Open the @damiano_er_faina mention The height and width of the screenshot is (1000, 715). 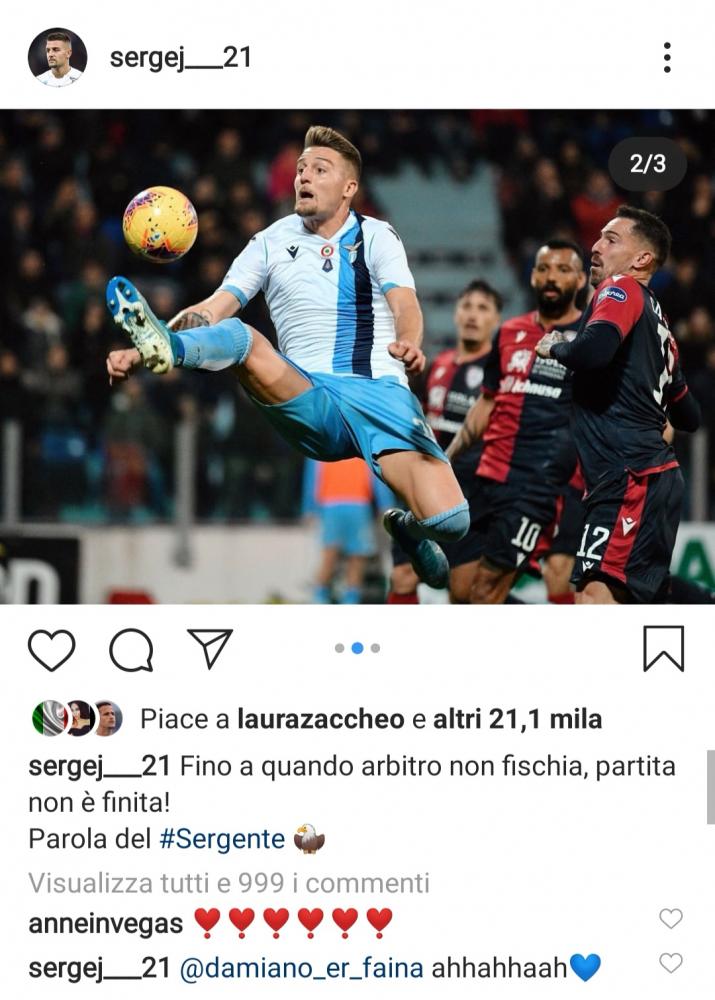(302, 968)
